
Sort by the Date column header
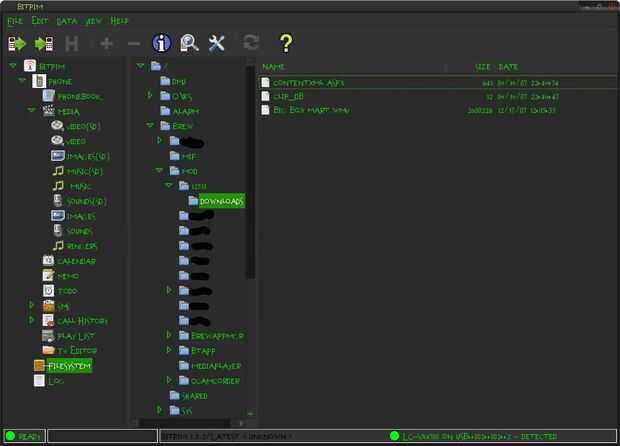pyautogui.click(x=508, y=67)
